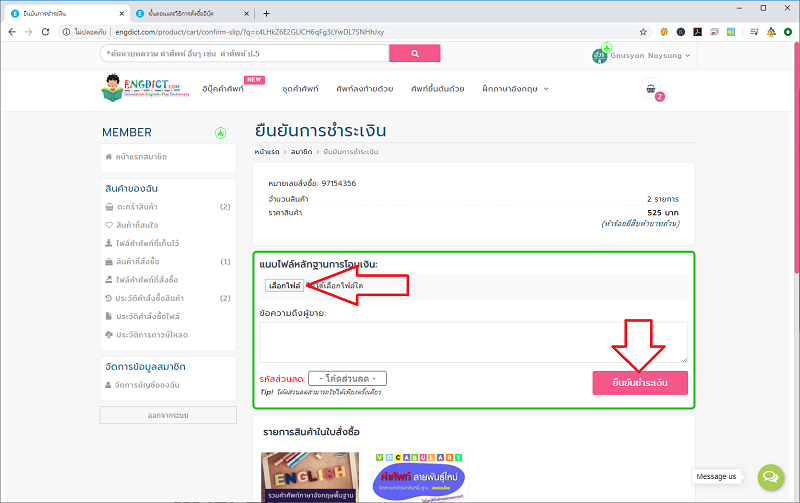Click the message to seller text area
This screenshot has height=503, width=800.
[x=473, y=341]
